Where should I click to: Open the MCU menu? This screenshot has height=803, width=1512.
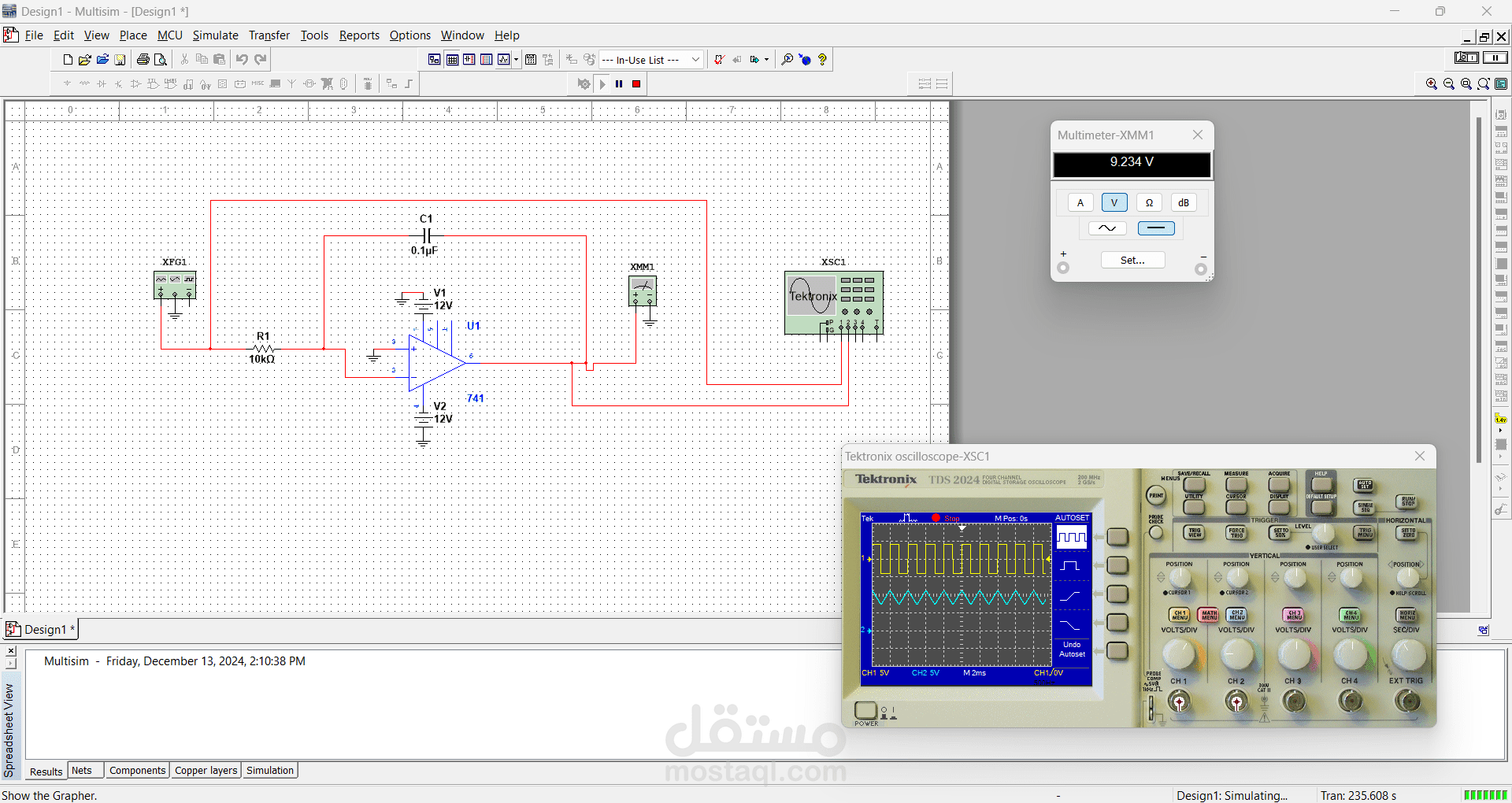(169, 35)
